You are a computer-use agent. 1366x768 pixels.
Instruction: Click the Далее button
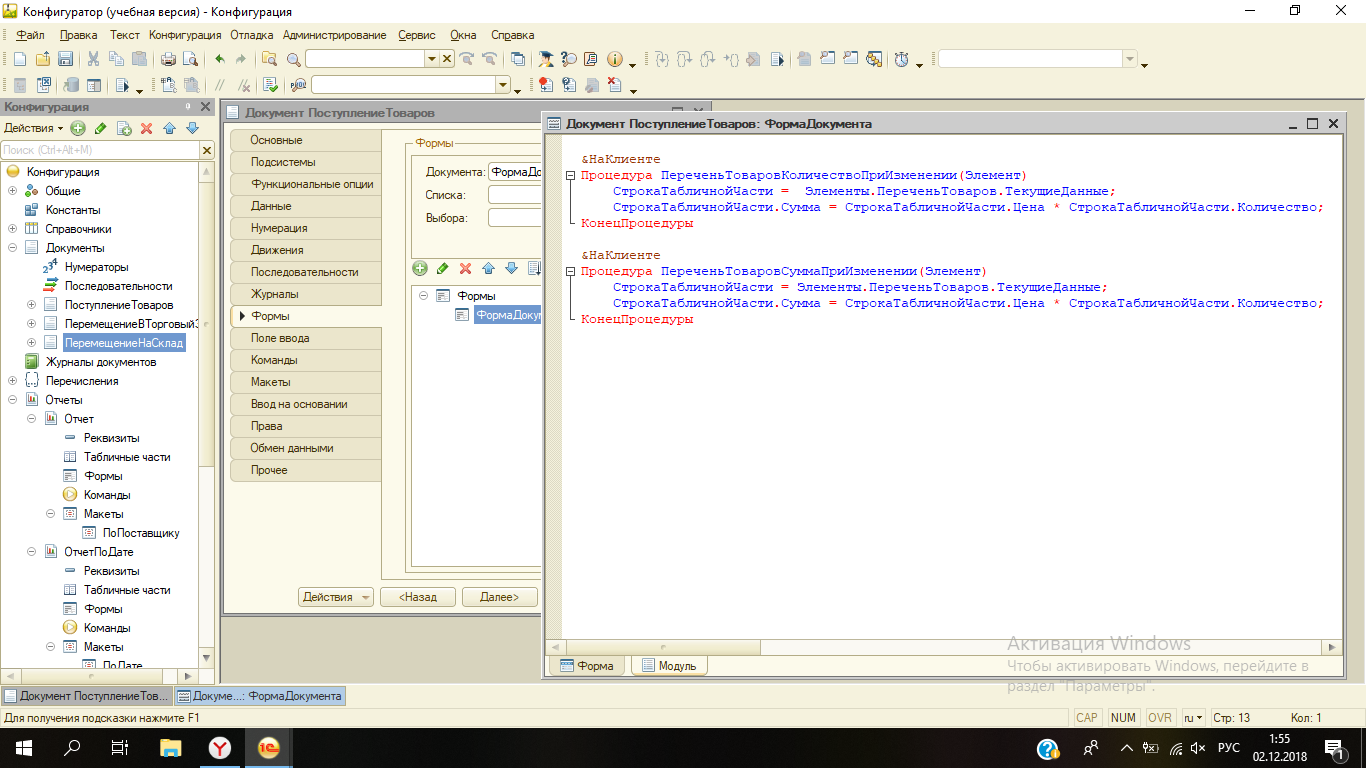[500, 597]
